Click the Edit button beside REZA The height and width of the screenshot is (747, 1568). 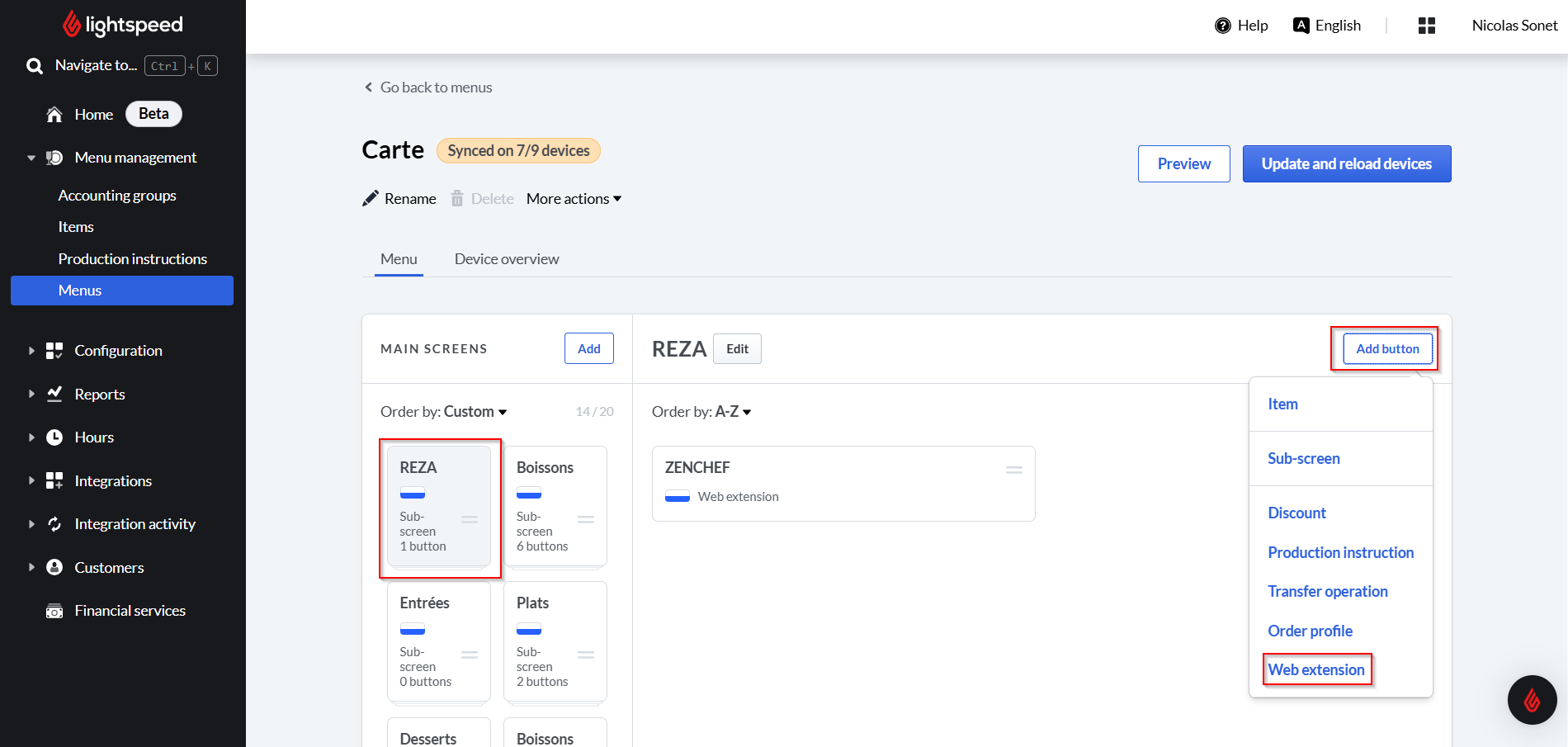pyautogui.click(x=737, y=349)
